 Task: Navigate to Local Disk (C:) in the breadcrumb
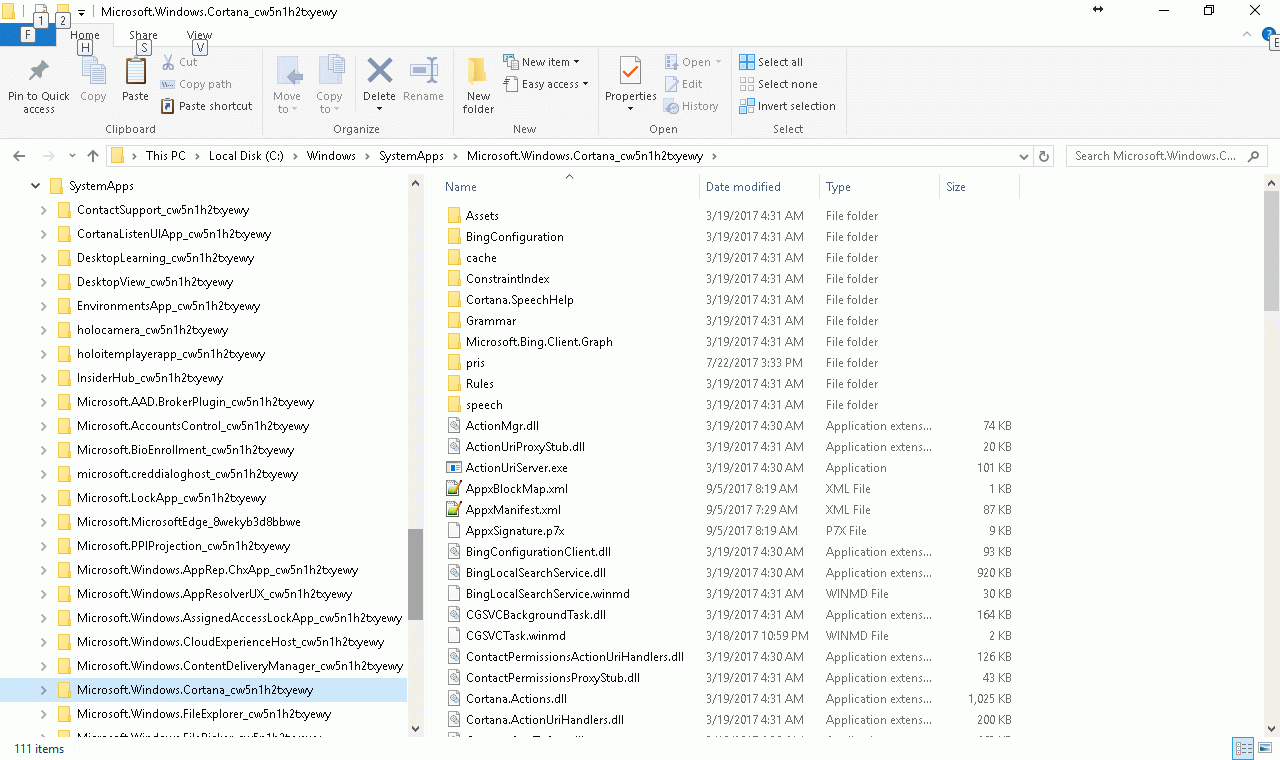(x=246, y=156)
